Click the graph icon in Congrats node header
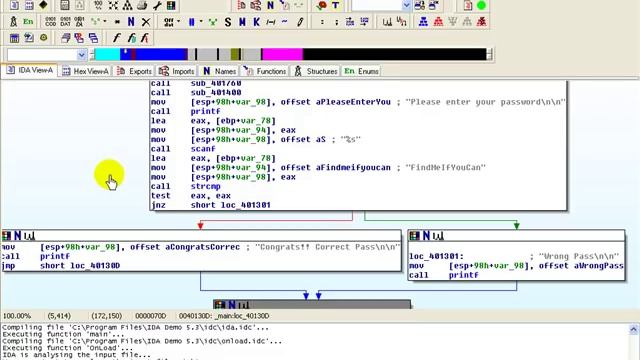The image size is (640, 360). tap(29, 236)
